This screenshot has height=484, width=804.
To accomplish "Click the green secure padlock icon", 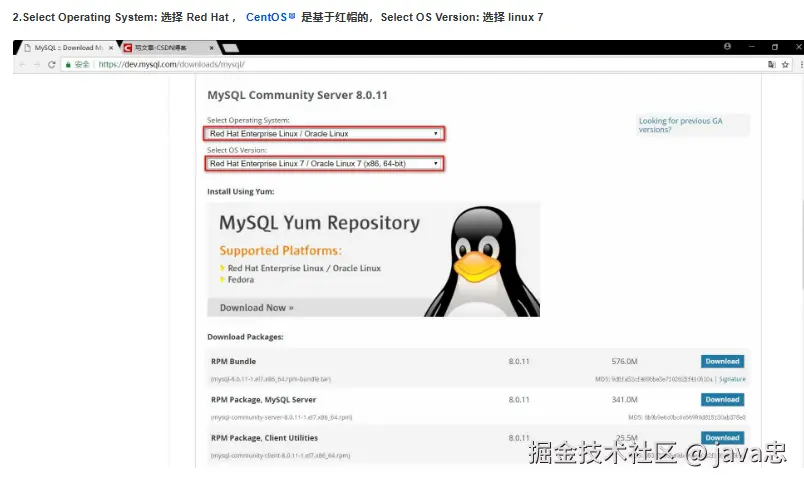I will click(68, 65).
